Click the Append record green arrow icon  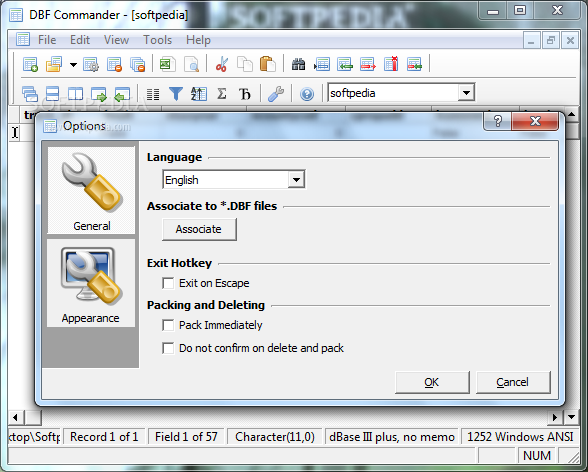345,64
